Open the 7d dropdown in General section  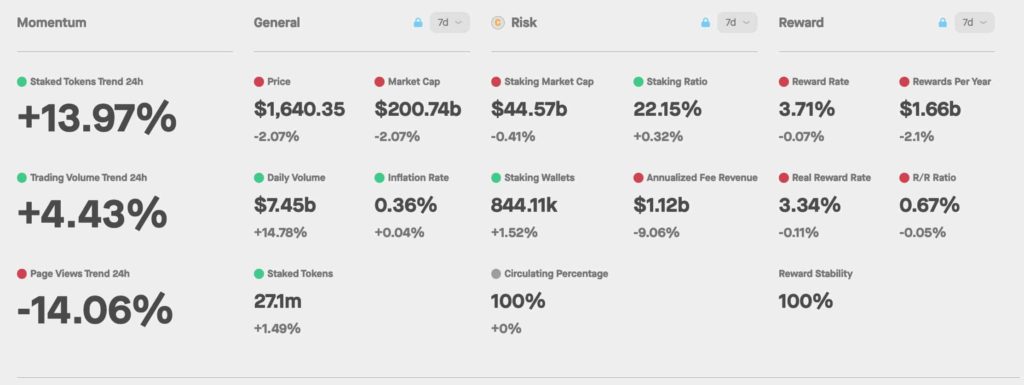[449, 22]
